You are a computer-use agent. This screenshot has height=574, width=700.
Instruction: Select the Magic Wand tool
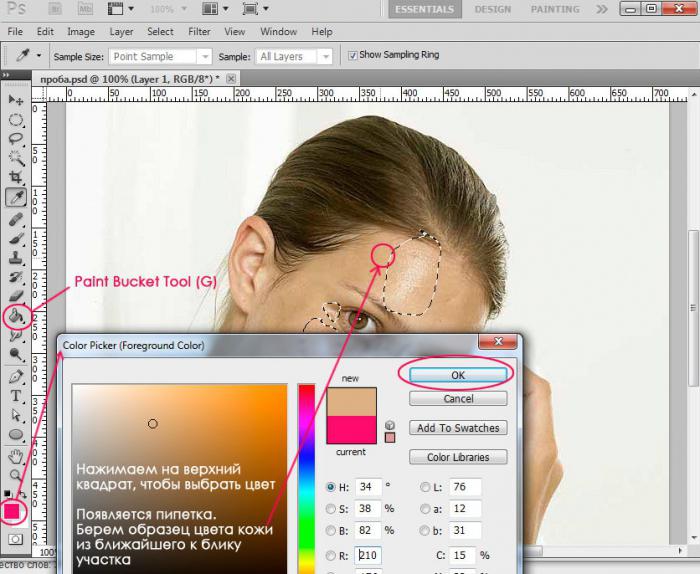[x=16, y=158]
